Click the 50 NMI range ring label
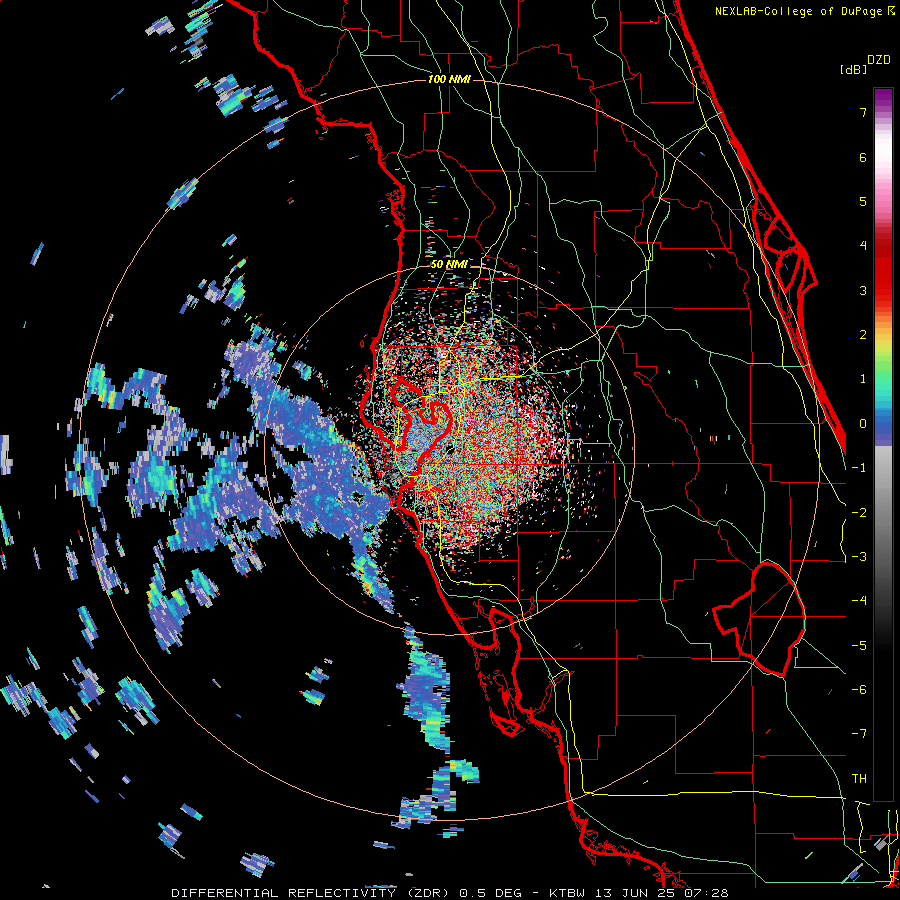 point(449,265)
